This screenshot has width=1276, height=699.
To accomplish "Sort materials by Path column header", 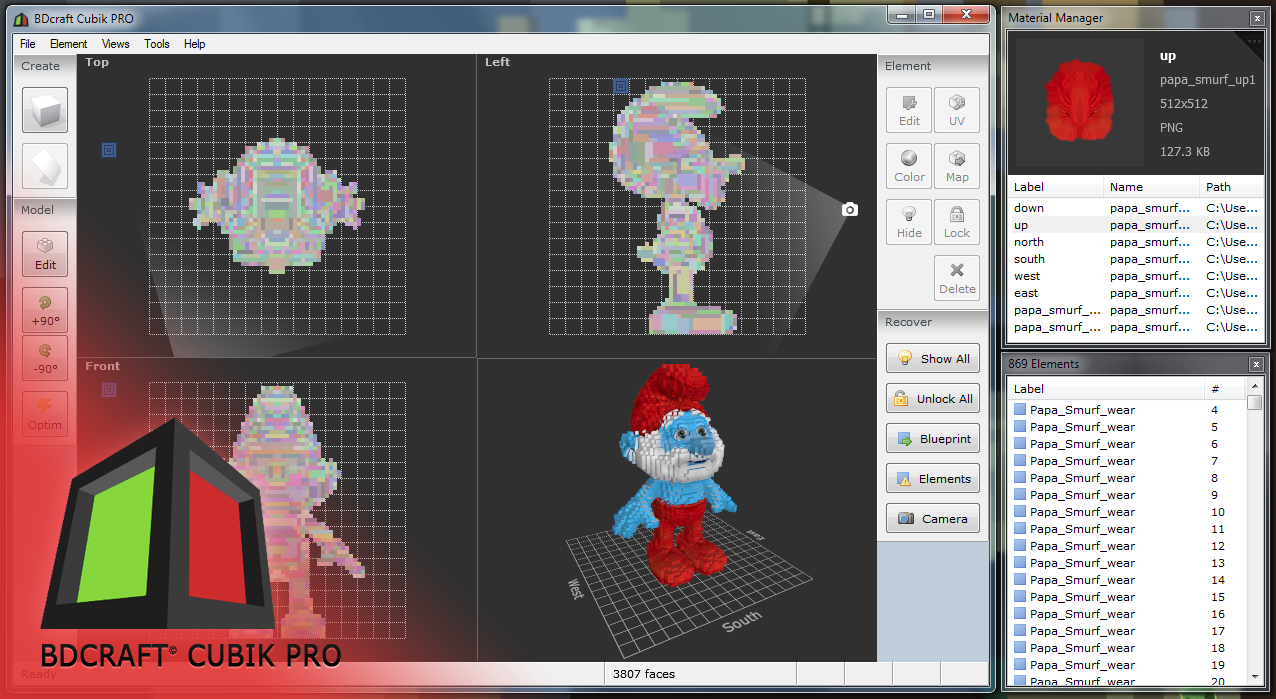I will 1232,187.
